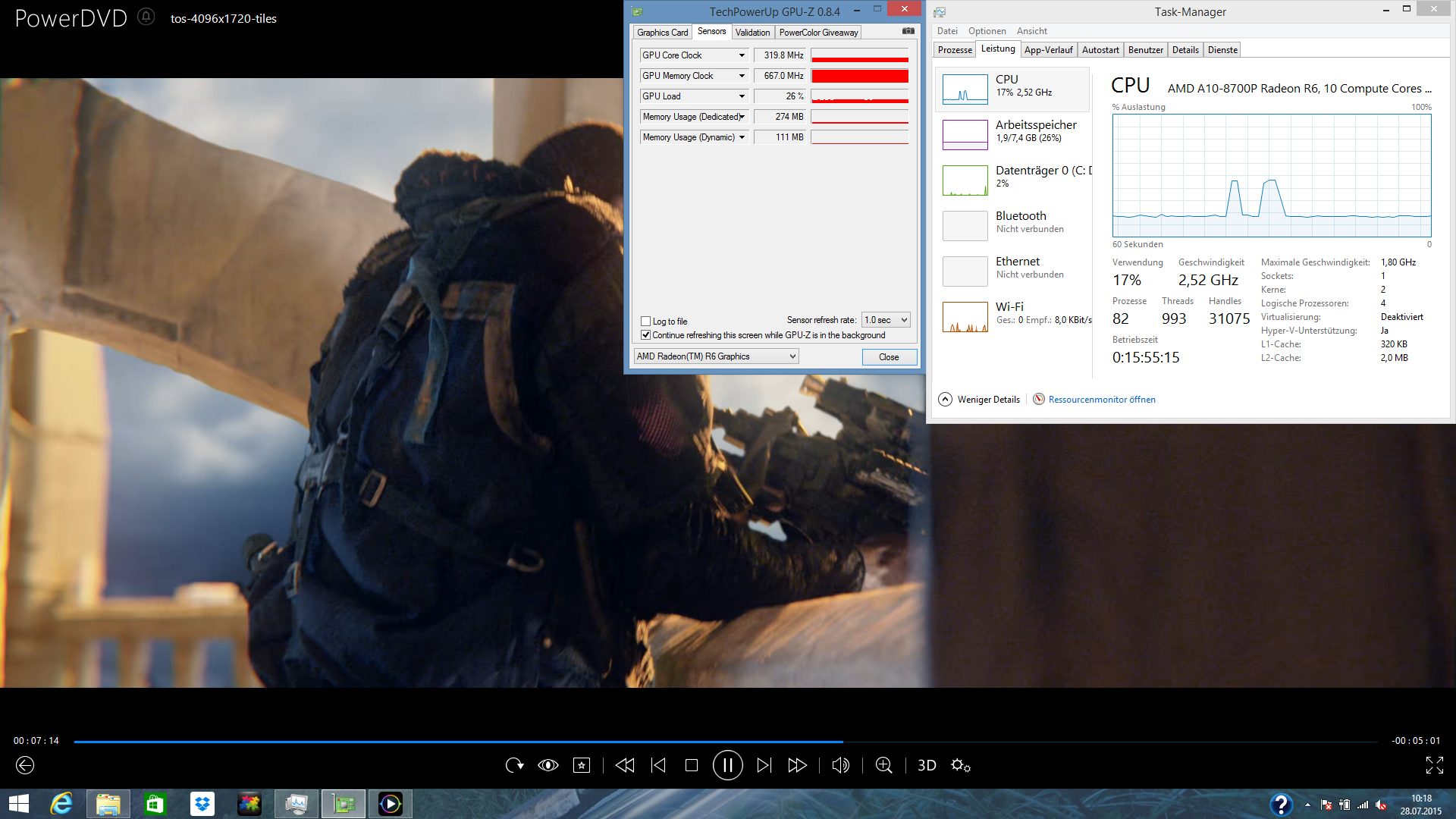The width and height of the screenshot is (1456, 819).
Task: Open Task-Manager Ansicht menu
Action: [x=1031, y=31]
